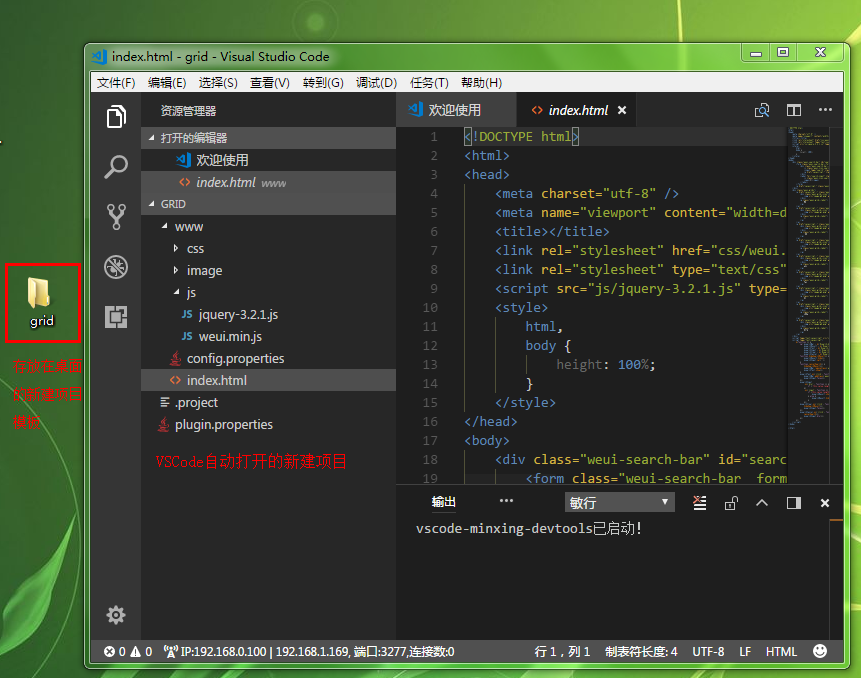Open the Explorer view in activity bar
The width and height of the screenshot is (861, 678).
[116, 116]
